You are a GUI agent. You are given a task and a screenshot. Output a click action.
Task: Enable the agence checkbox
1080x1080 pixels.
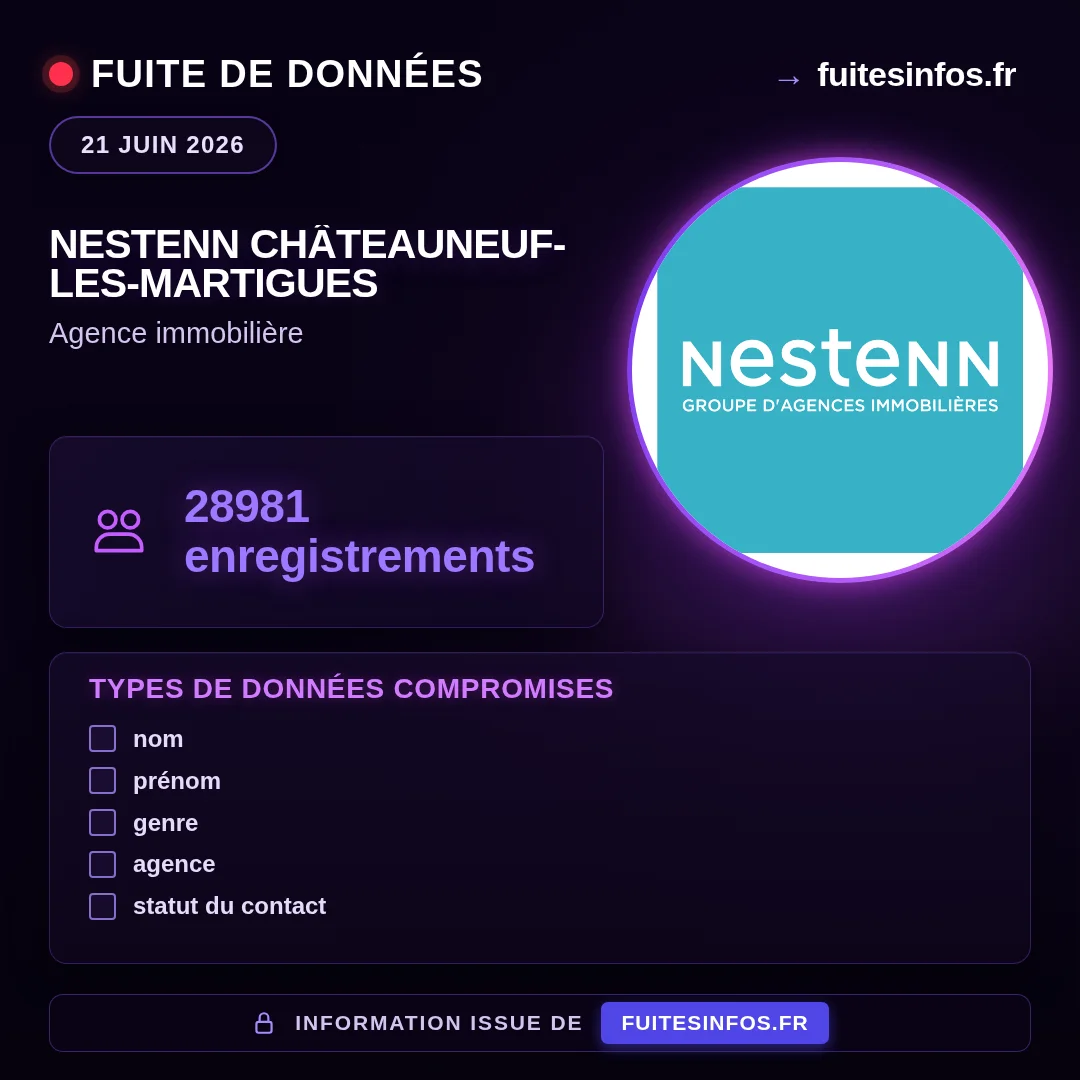[x=103, y=864]
